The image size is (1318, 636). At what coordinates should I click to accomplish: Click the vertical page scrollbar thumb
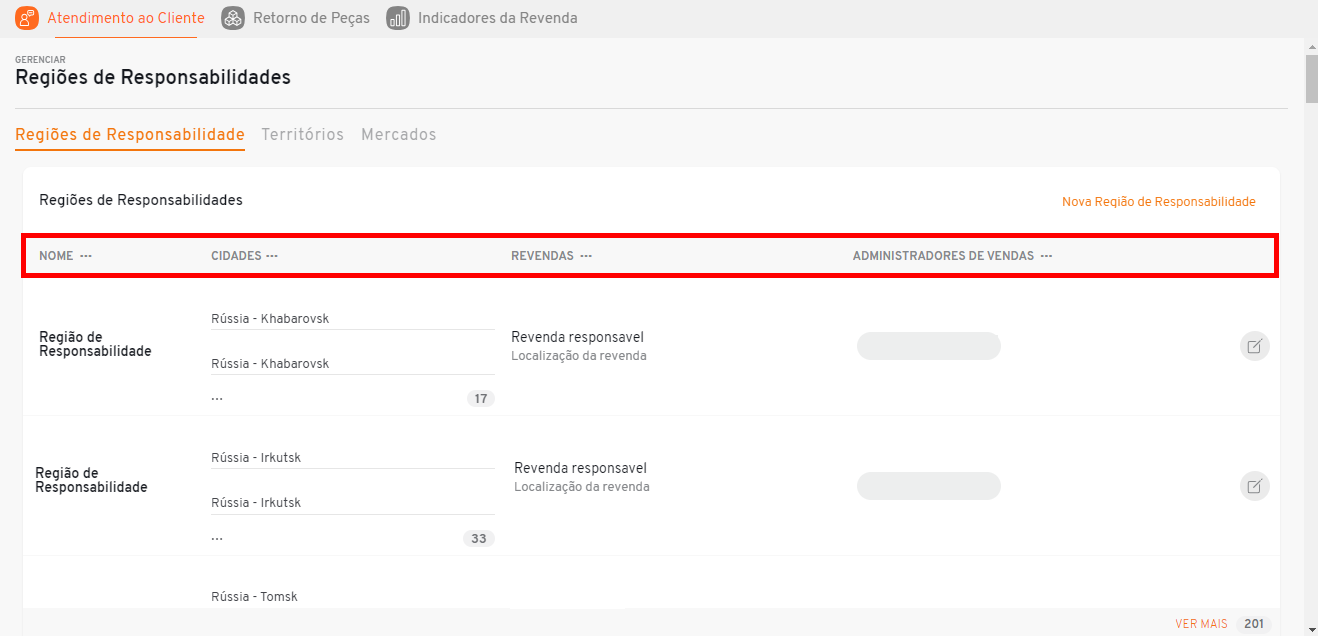click(1311, 80)
